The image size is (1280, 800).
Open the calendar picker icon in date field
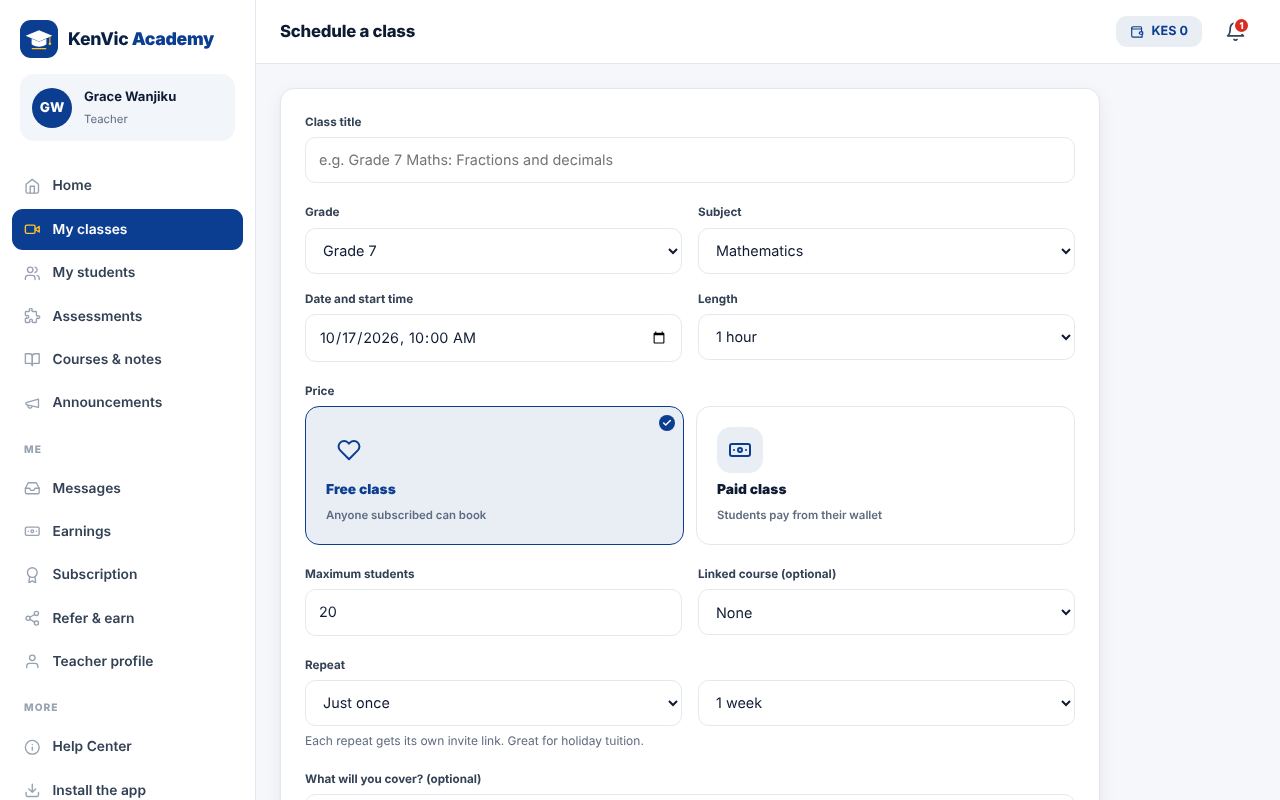click(658, 338)
